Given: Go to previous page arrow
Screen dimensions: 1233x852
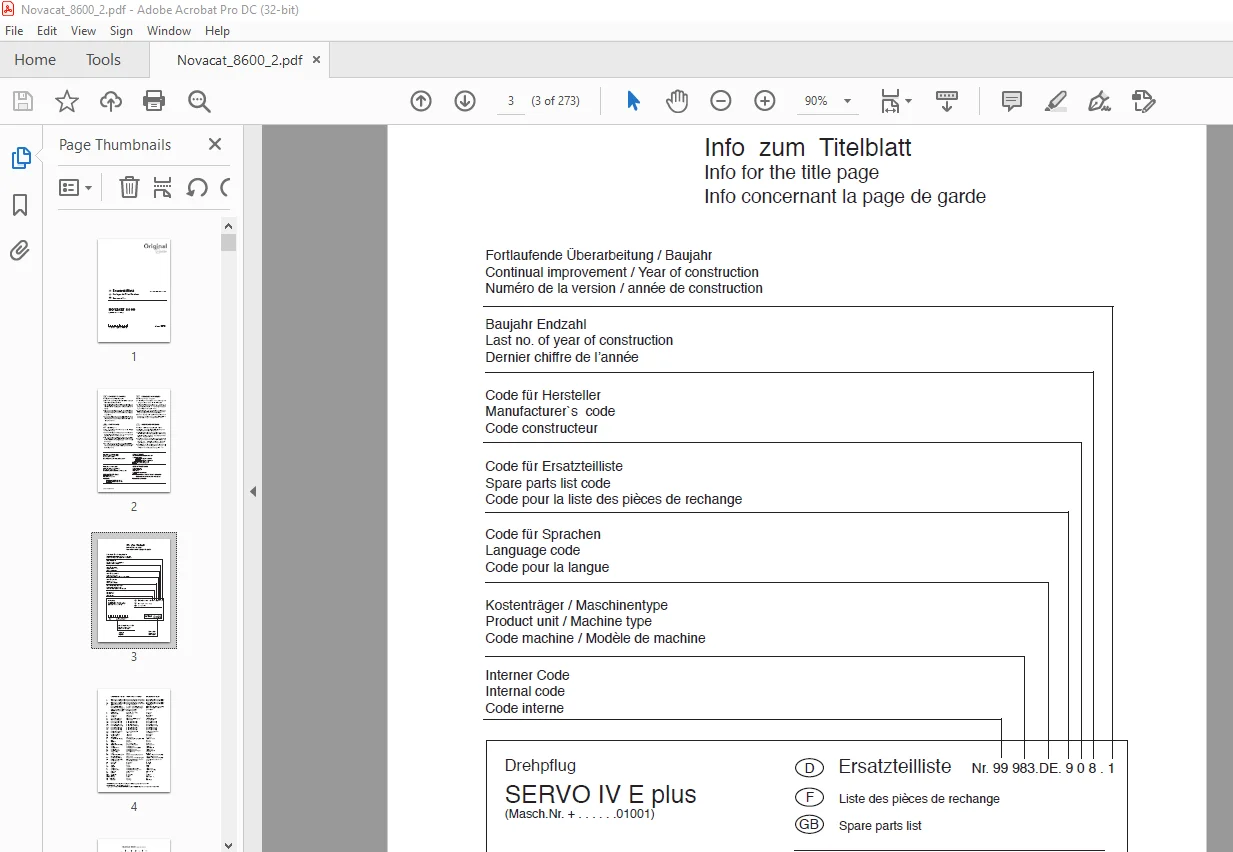Looking at the screenshot, I should [x=421, y=101].
